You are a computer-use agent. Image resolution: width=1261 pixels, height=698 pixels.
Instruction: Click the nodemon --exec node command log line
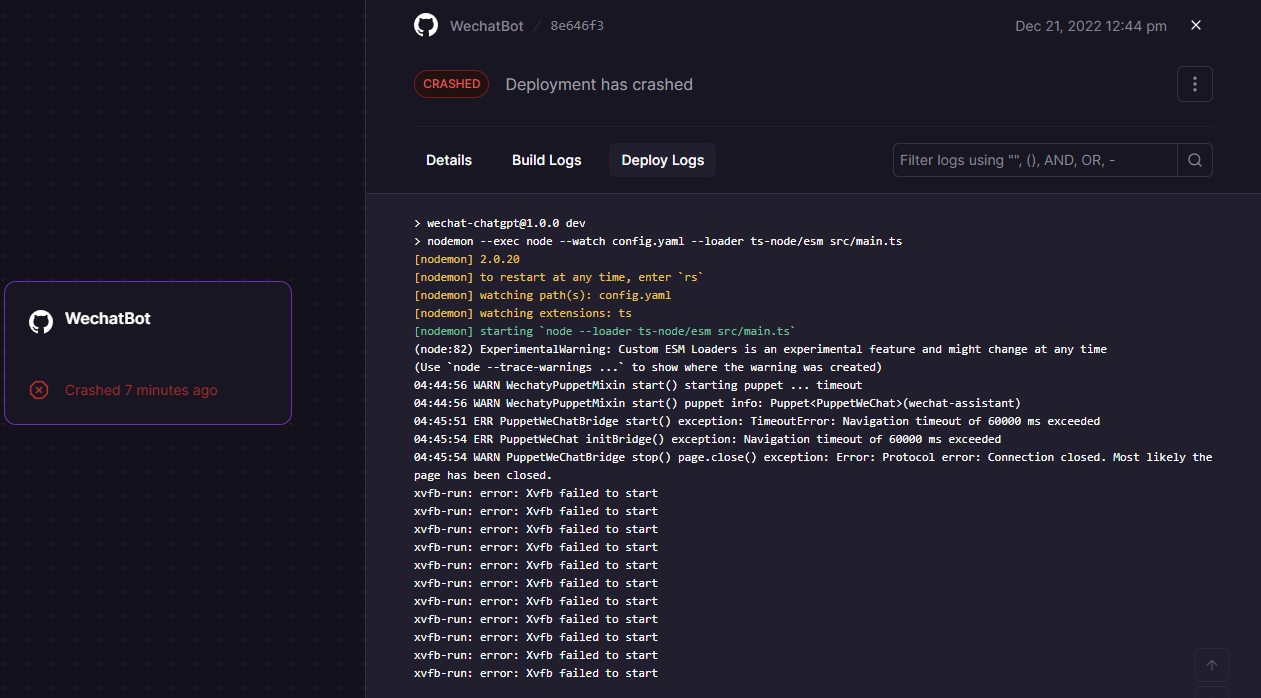658,241
